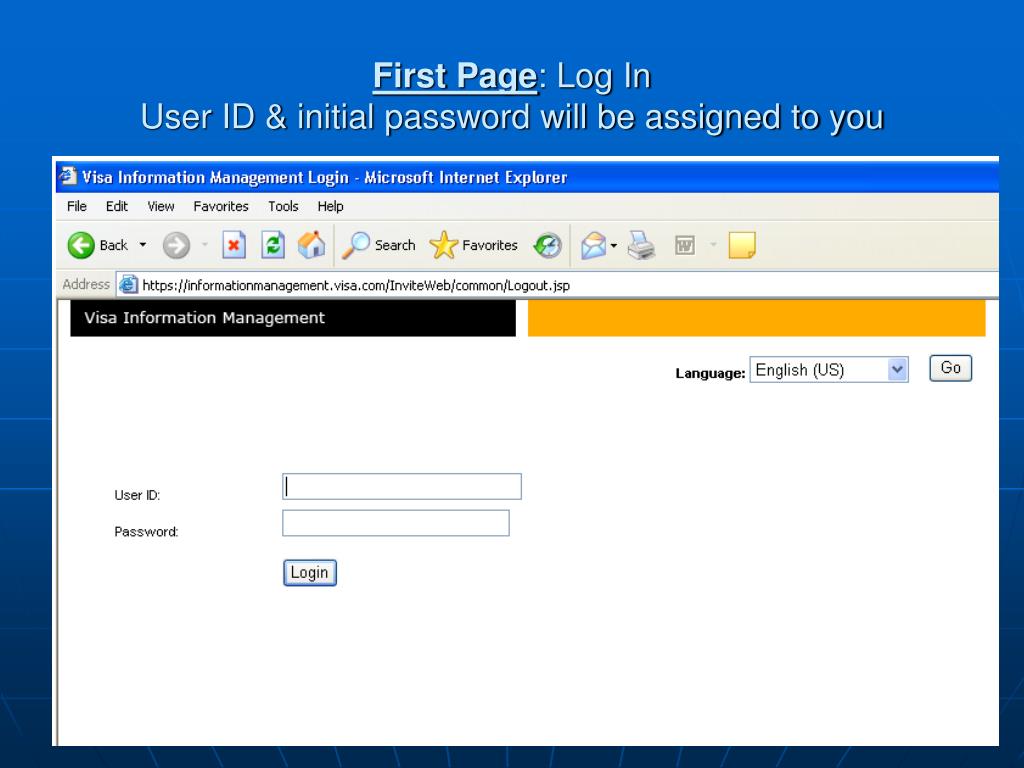Open the View menu
Viewport: 1024px width, 768px height.
point(161,206)
